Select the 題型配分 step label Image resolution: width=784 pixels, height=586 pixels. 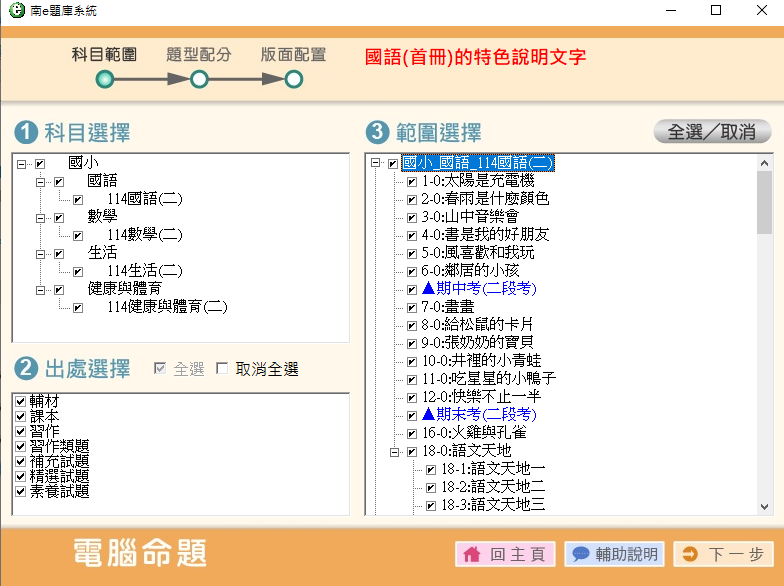click(x=198, y=55)
